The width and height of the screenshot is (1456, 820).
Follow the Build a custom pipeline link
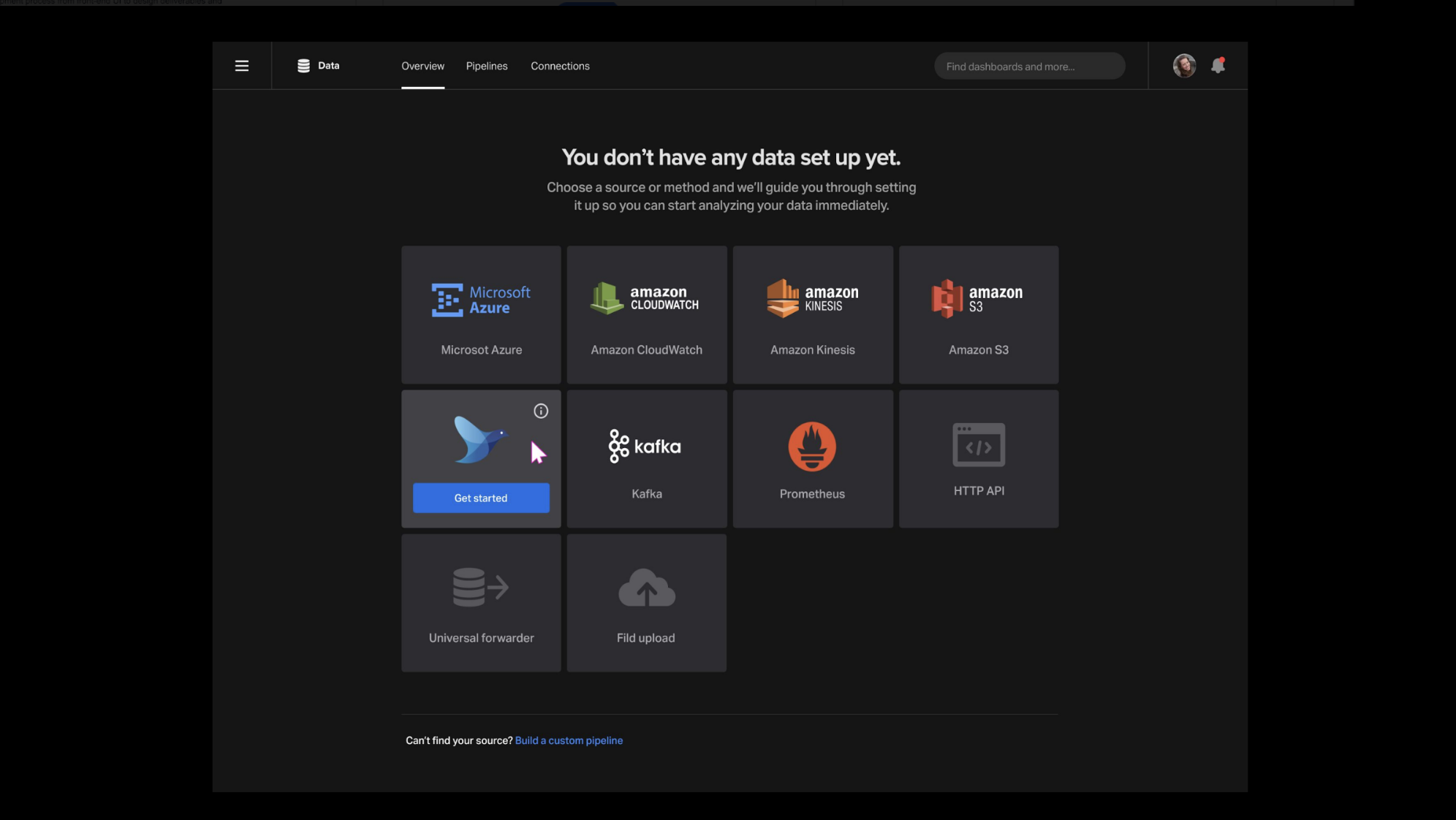pos(569,740)
